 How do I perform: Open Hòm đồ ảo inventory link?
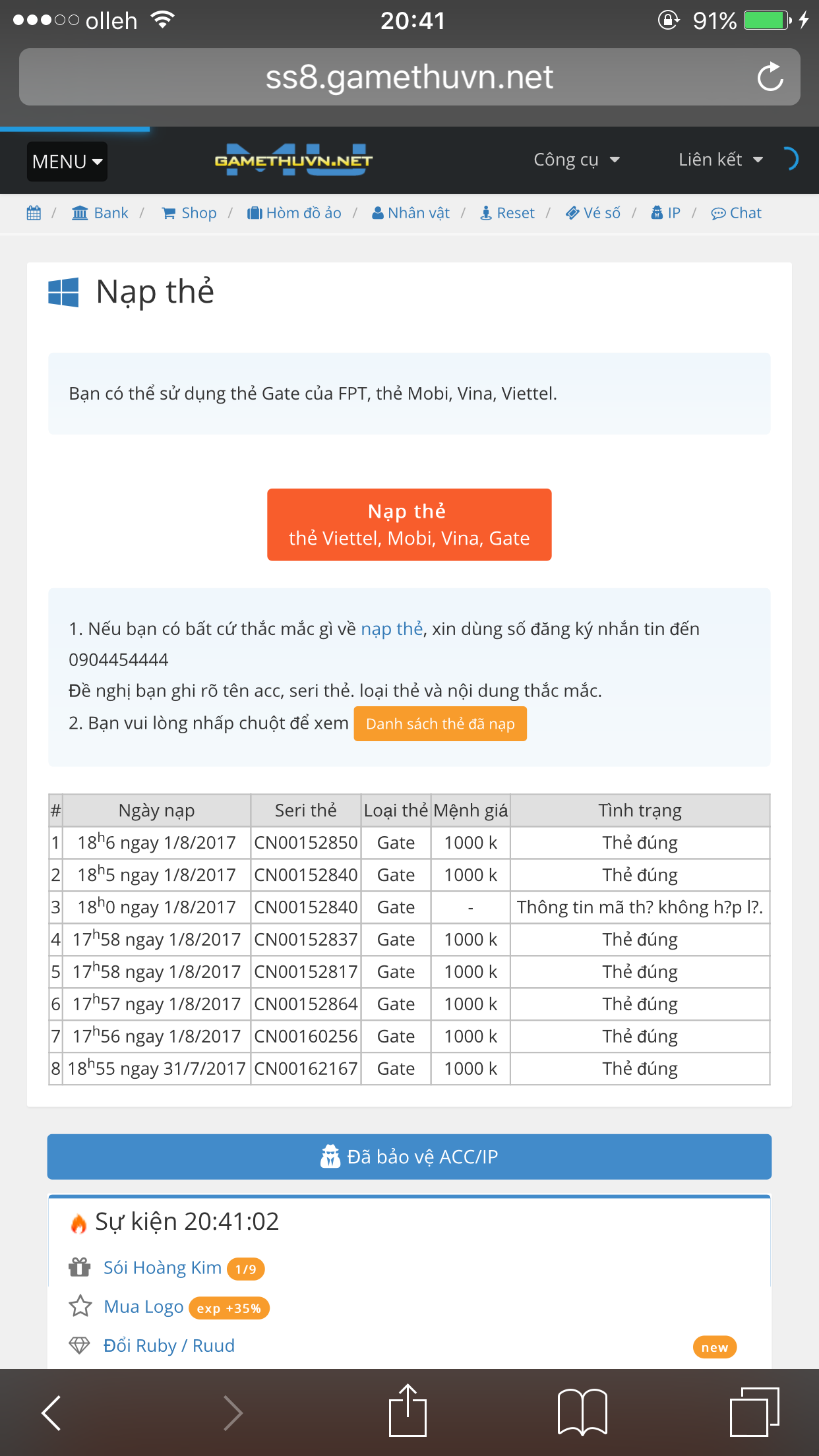point(294,213)
